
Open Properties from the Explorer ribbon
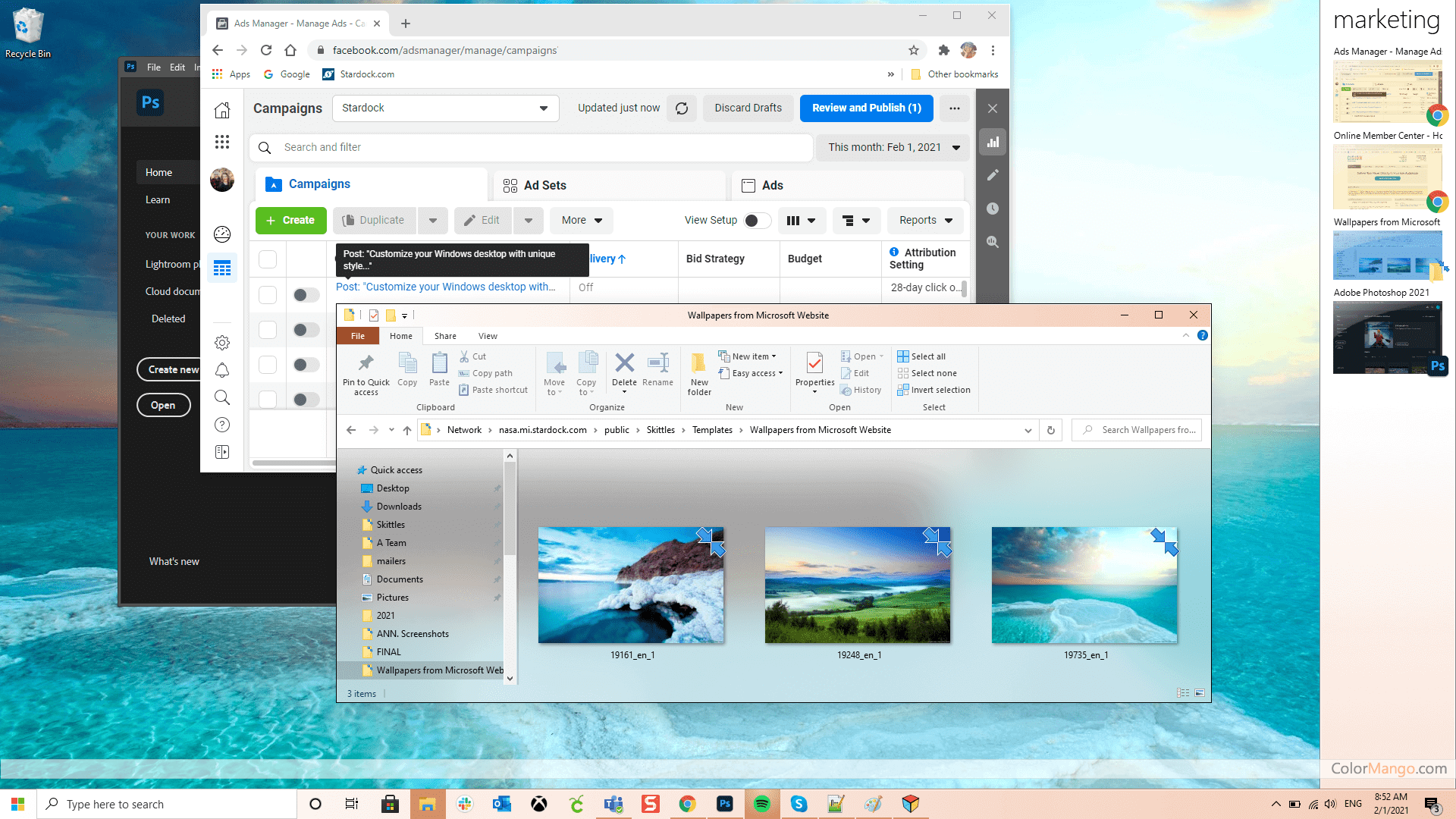[814, 372]
